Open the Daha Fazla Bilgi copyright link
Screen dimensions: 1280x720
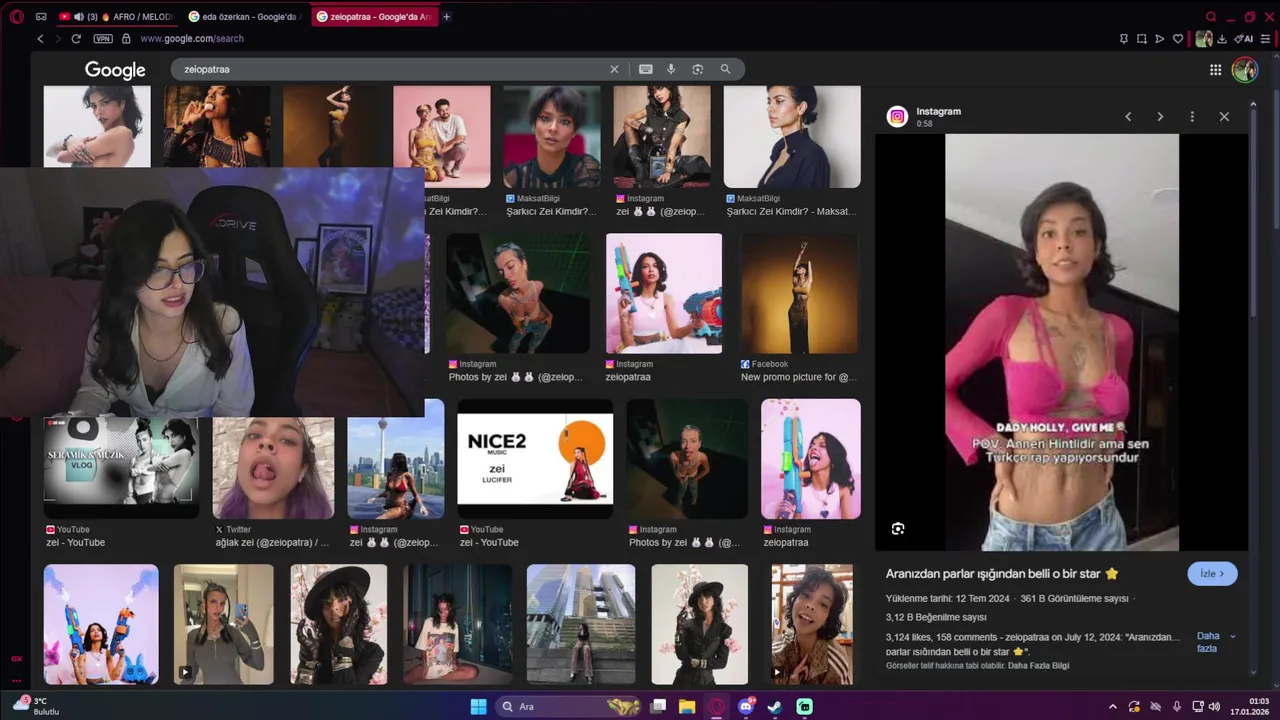coord(1038,666)
